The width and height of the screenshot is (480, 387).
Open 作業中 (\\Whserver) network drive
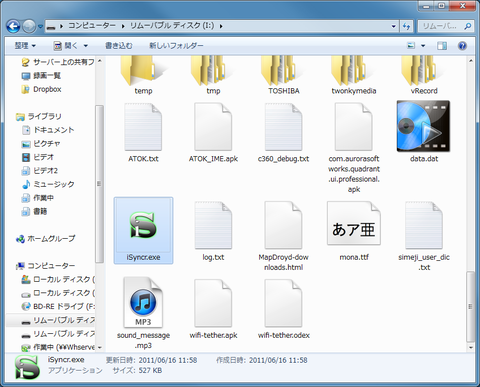click(x=58, y=347)
